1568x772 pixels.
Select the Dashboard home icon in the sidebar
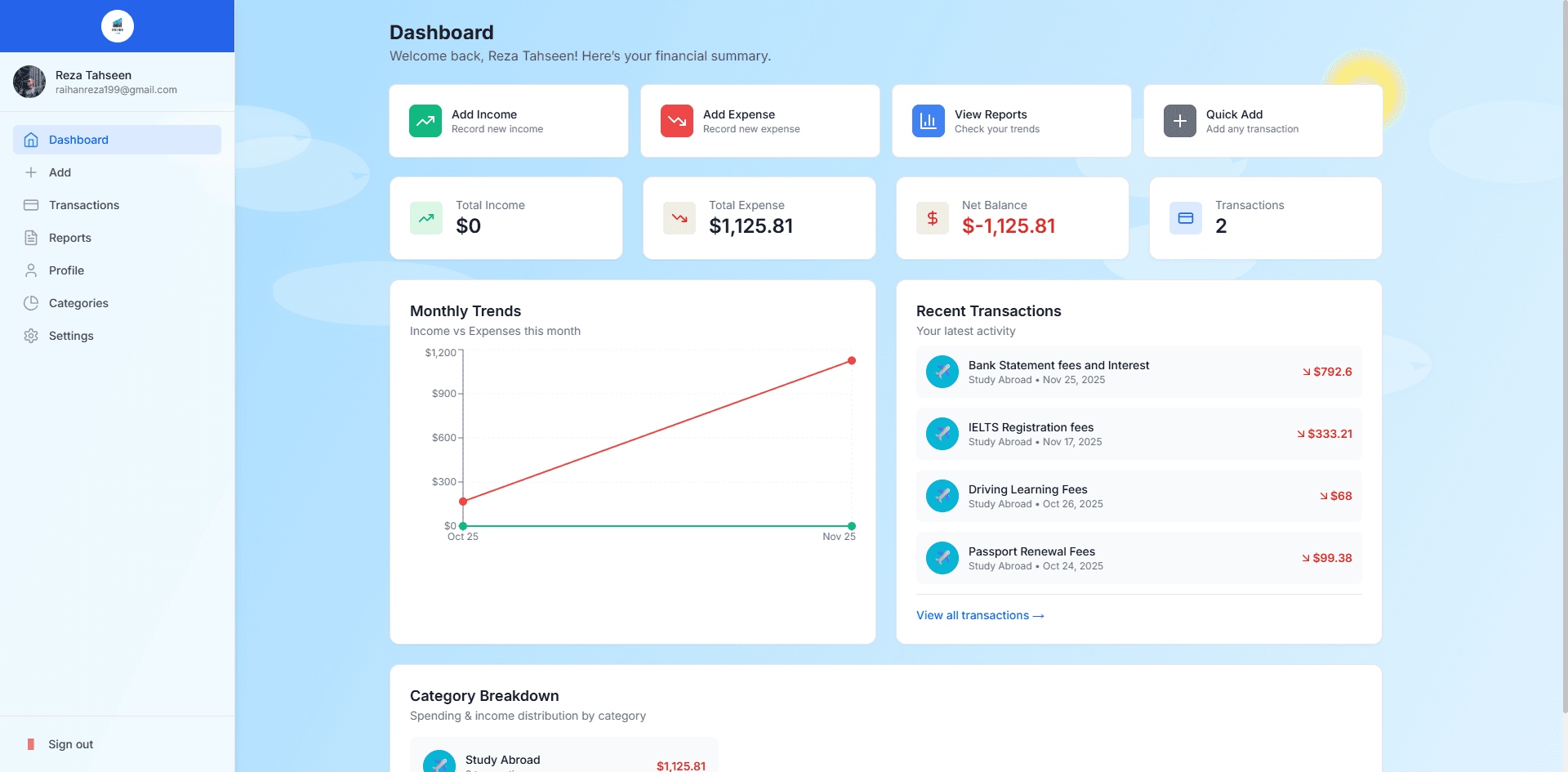coord(31,140)
